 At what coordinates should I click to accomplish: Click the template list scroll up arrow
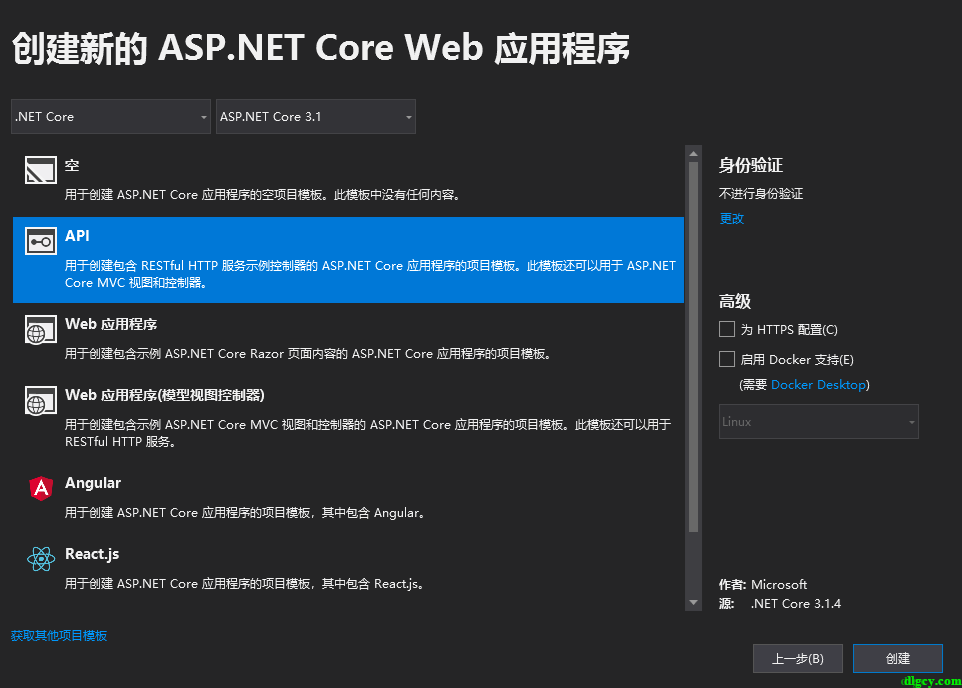(x=693, y=153)
